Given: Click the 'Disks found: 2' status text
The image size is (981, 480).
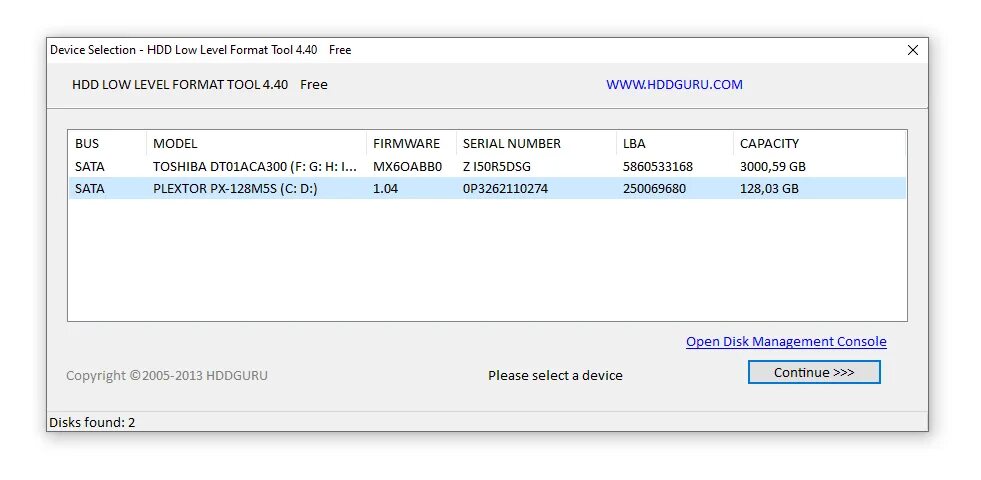Looking at the screenshot, I should tap(92, 422).
